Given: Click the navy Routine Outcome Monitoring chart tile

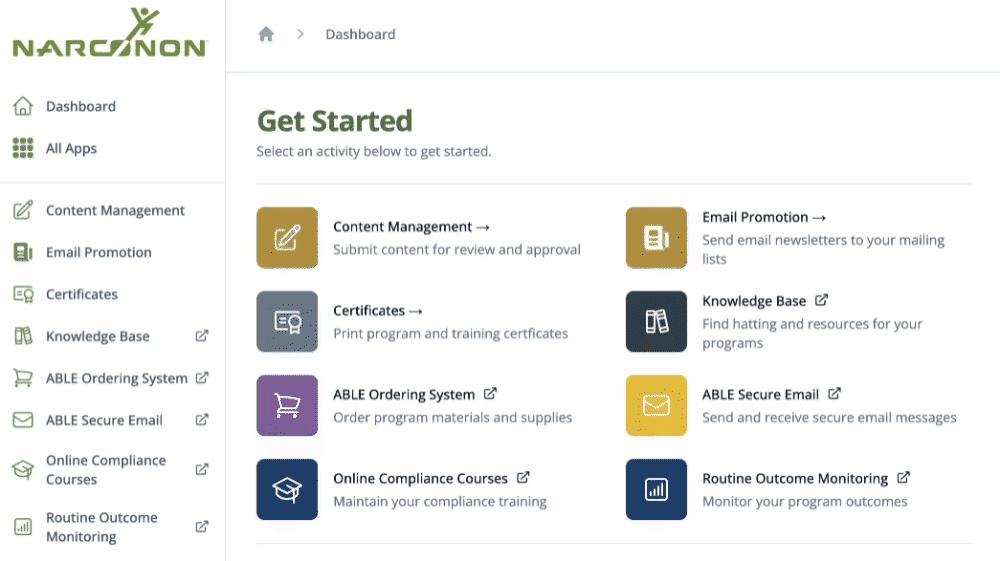Looking at the screenshot, I should 656,490.
